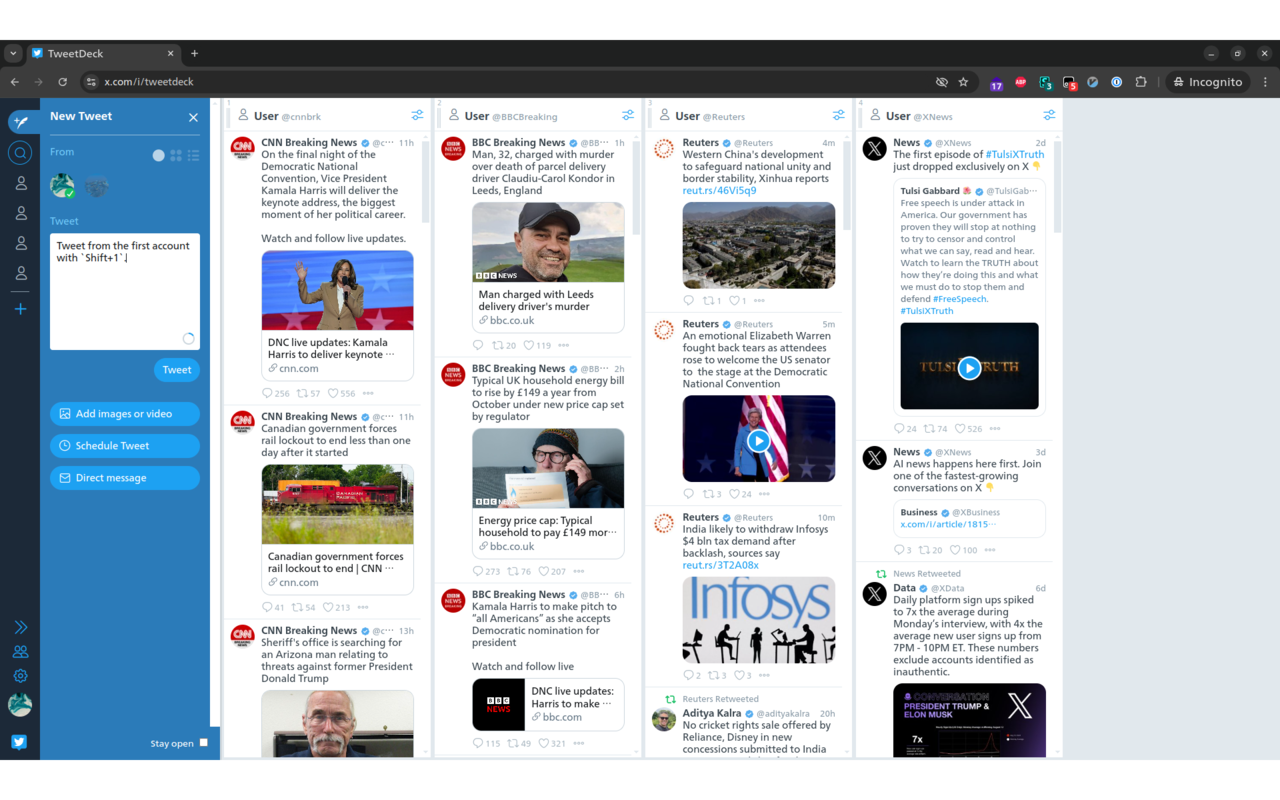Expand the sidebar using the double chevron
This screenshot has height=800, width=1280.
pyautogui.click(x=20, y=627)
